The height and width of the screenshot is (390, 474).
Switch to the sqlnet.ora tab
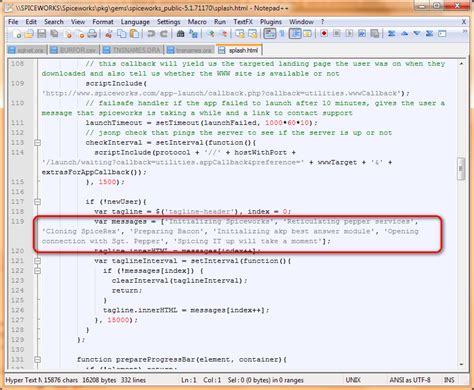point(27,50)
